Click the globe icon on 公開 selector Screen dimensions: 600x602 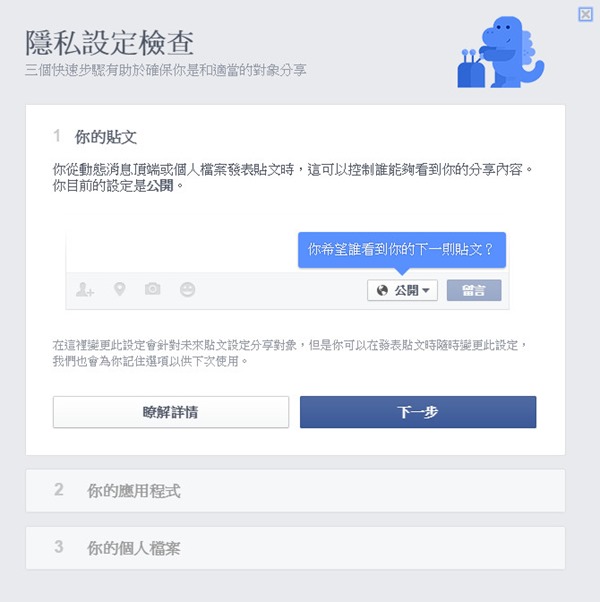pos(382,290)
